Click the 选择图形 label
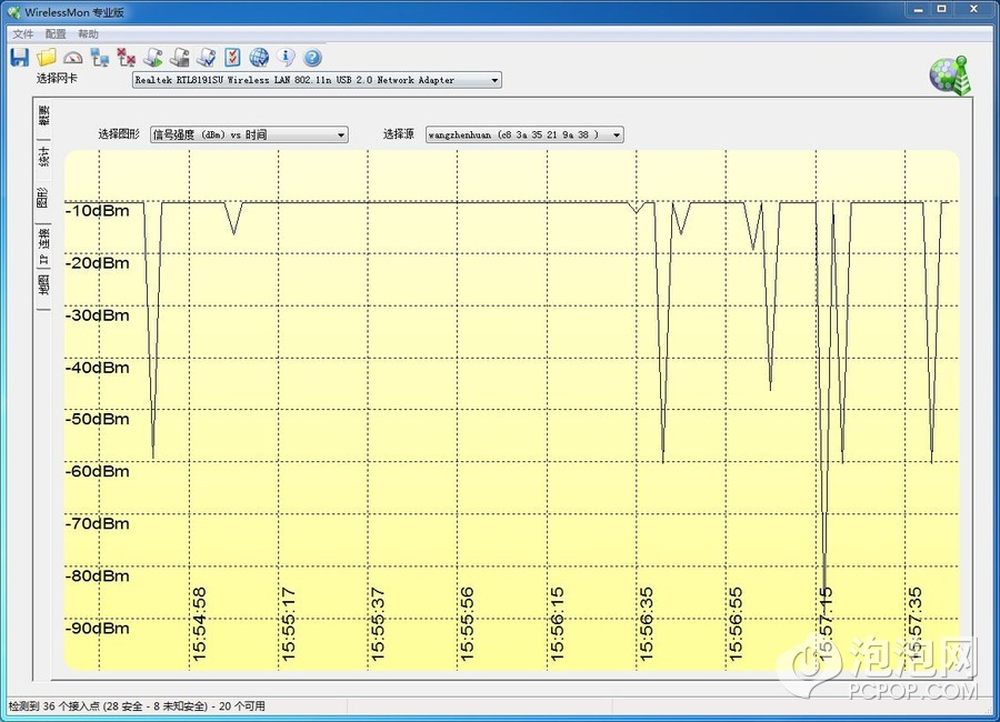The width and height of the screenshot is (1000, 722). 119,134
